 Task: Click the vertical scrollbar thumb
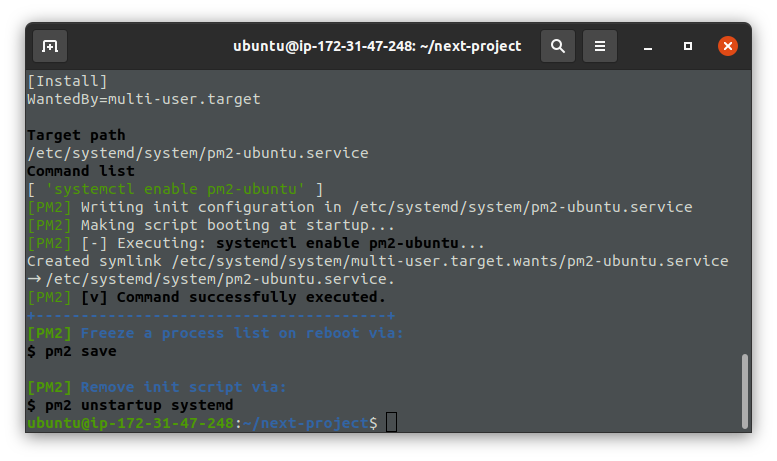point(744,391)
